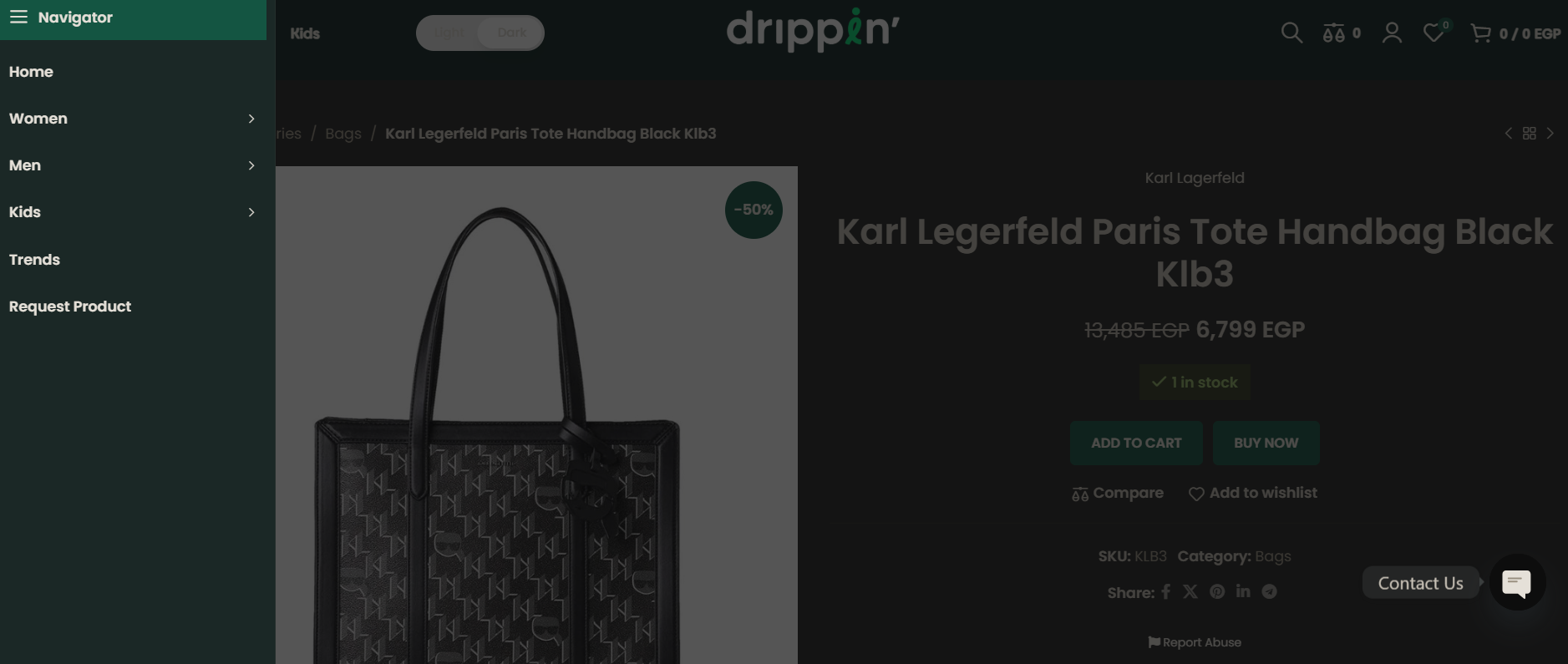Open the Trends menu item

pyautogui.click(x=34, y=260)
